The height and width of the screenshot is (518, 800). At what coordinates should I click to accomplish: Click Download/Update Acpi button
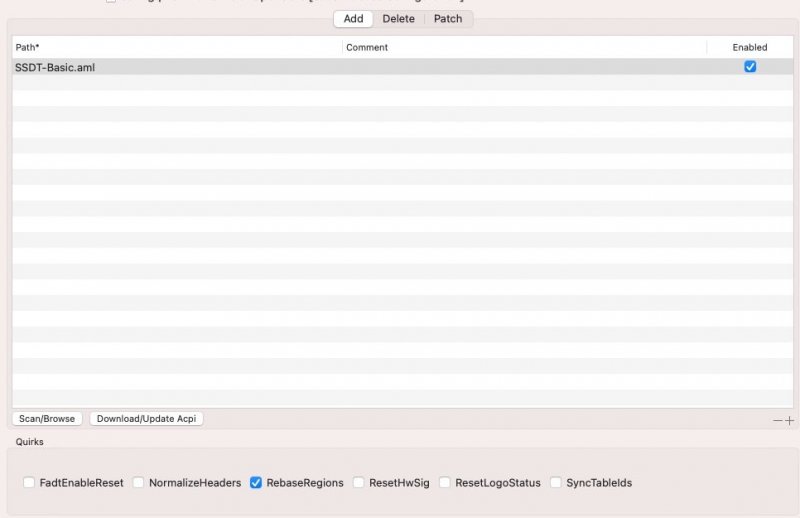tap(146, 418)
